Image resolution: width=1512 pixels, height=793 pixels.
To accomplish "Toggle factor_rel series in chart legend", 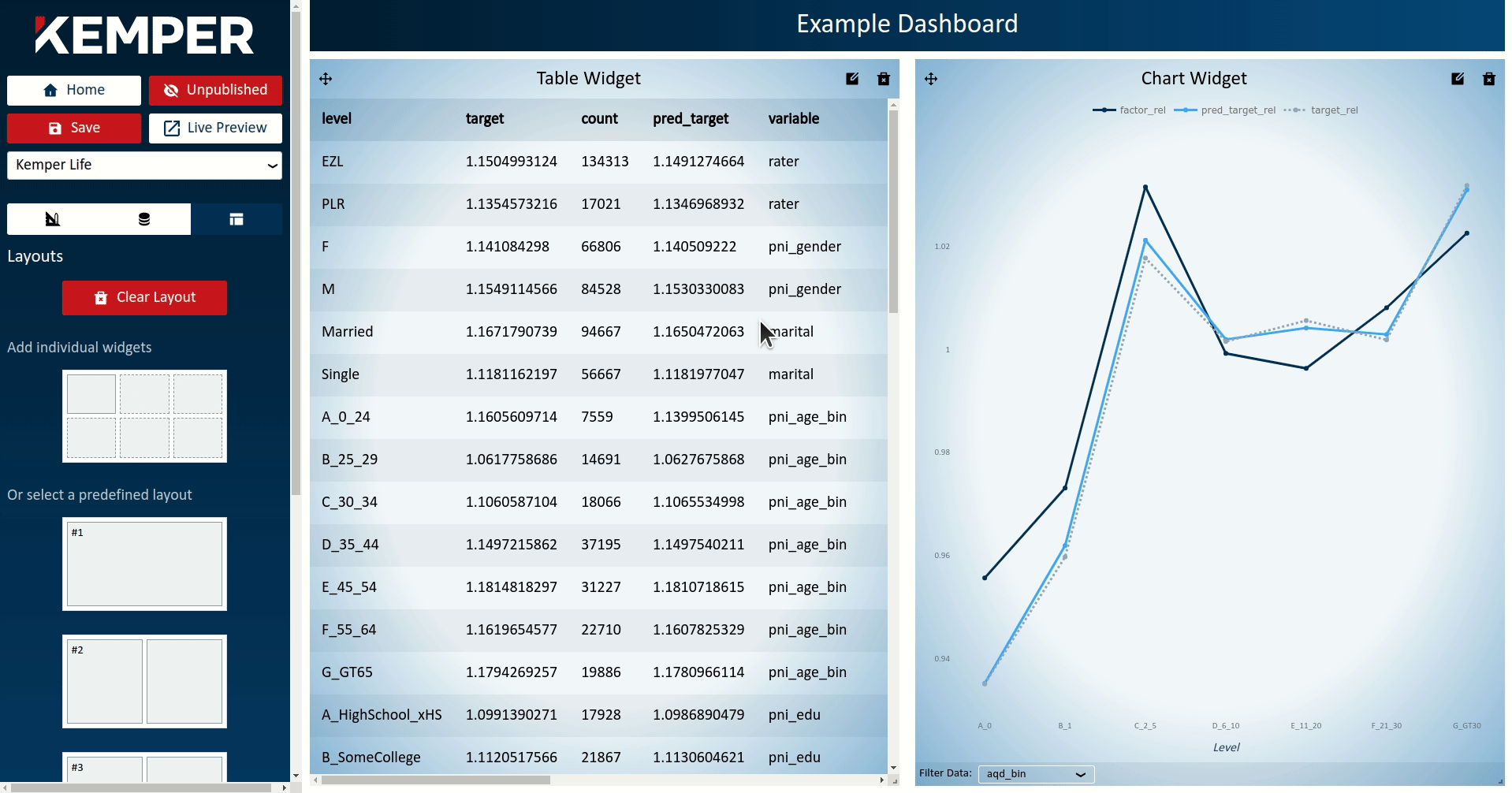I will pos(1129,110).
